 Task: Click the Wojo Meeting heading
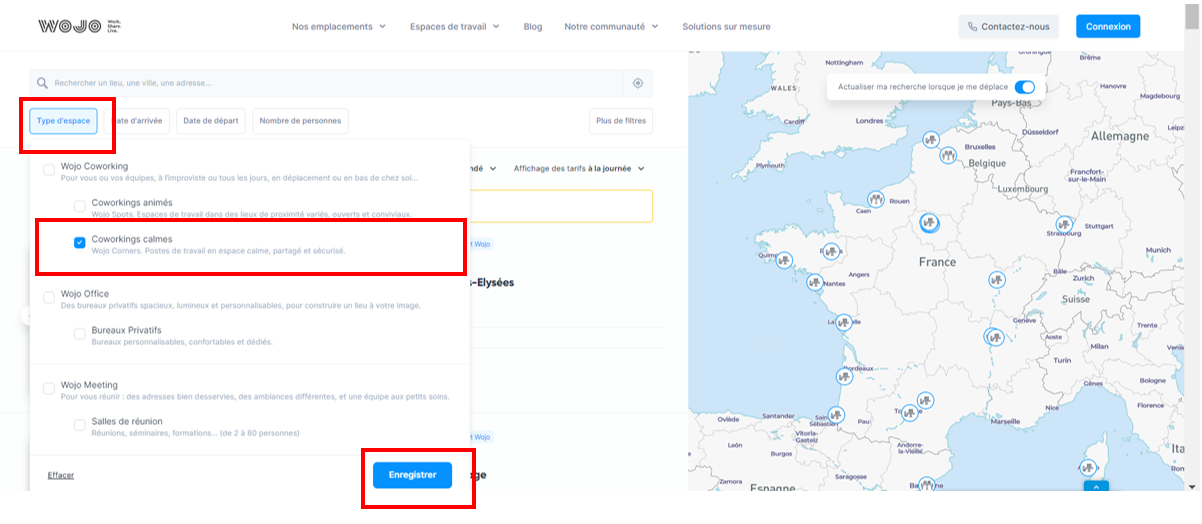pos(89,385)
